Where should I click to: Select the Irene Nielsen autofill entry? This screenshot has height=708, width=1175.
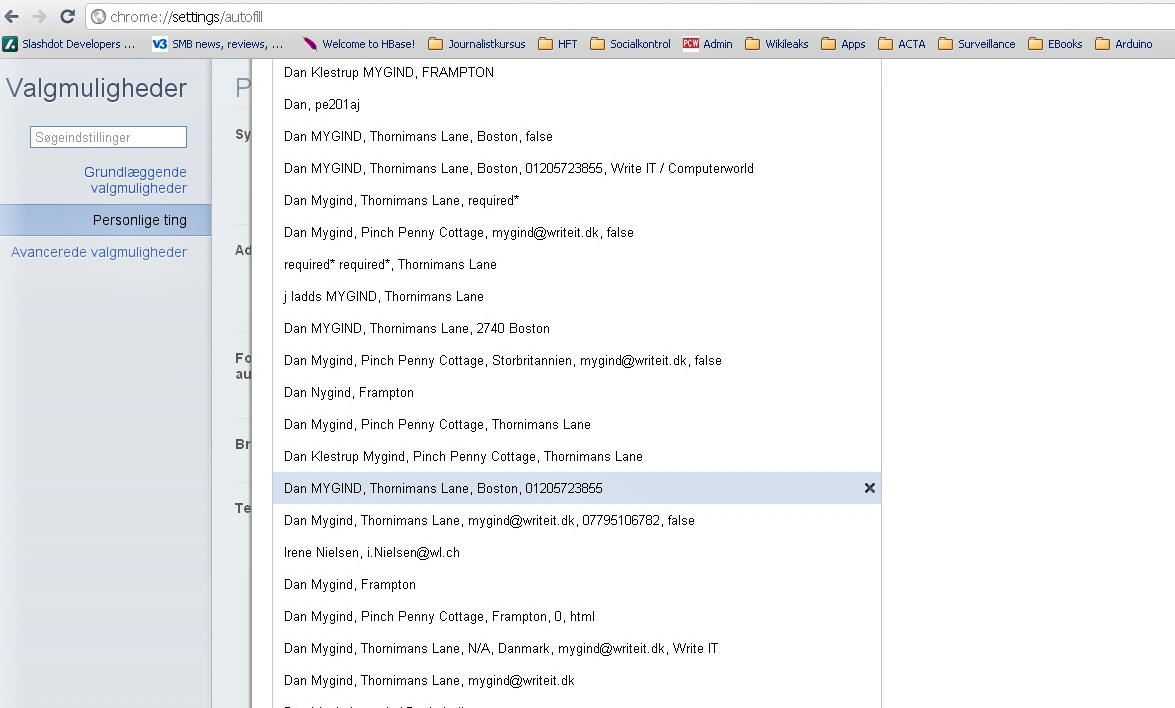tap(372, 552)
